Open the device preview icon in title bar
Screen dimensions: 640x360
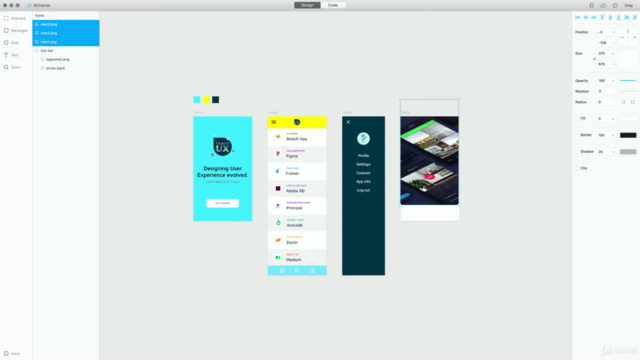[x=591, y=5]
